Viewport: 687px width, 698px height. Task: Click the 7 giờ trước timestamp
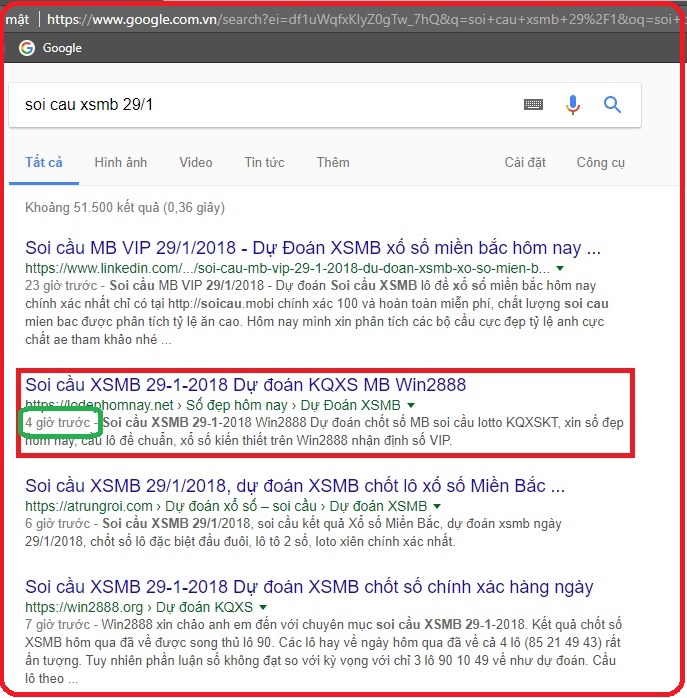point(57,625)
